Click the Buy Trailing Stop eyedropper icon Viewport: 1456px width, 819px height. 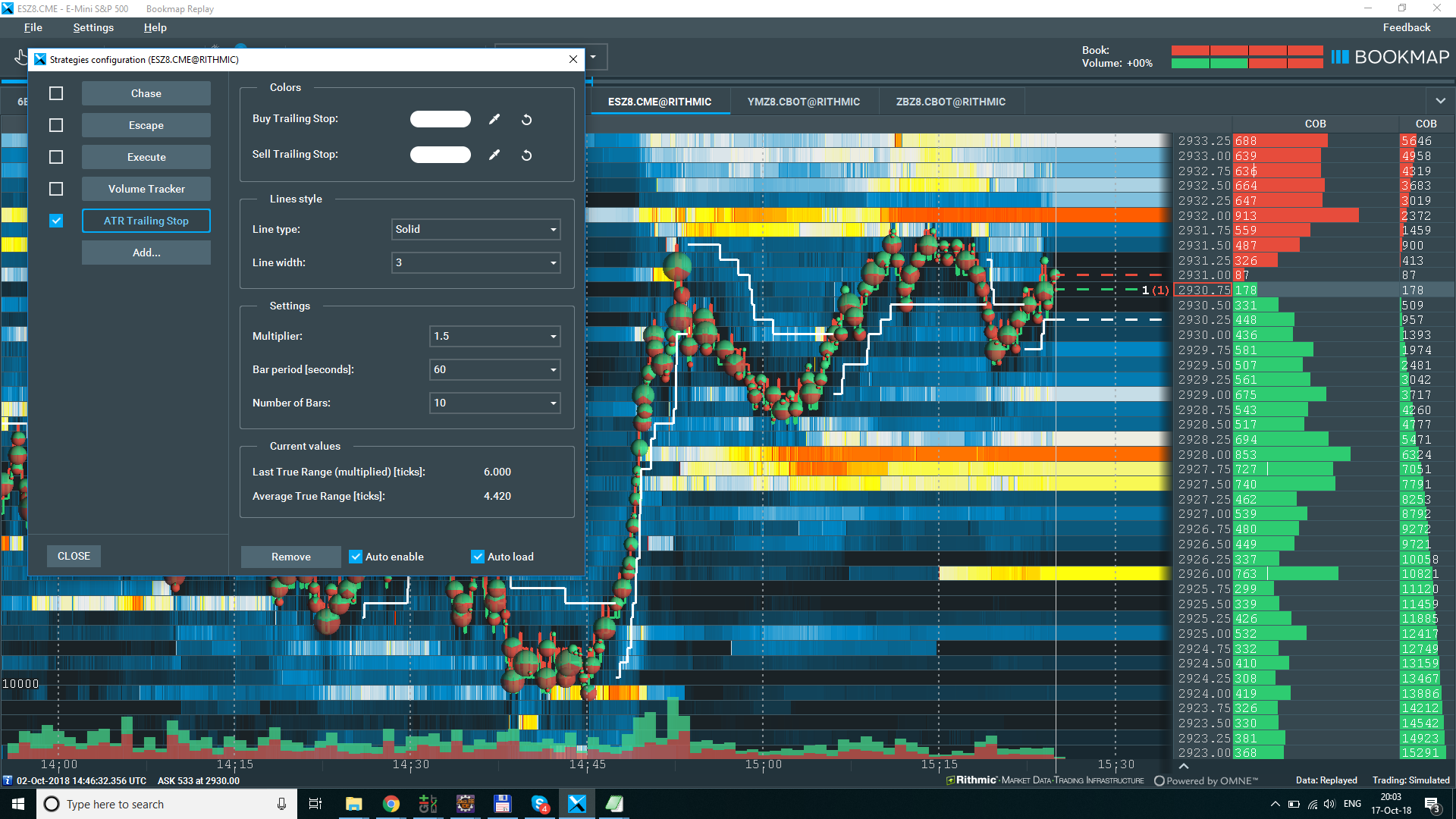click(494, 119)
